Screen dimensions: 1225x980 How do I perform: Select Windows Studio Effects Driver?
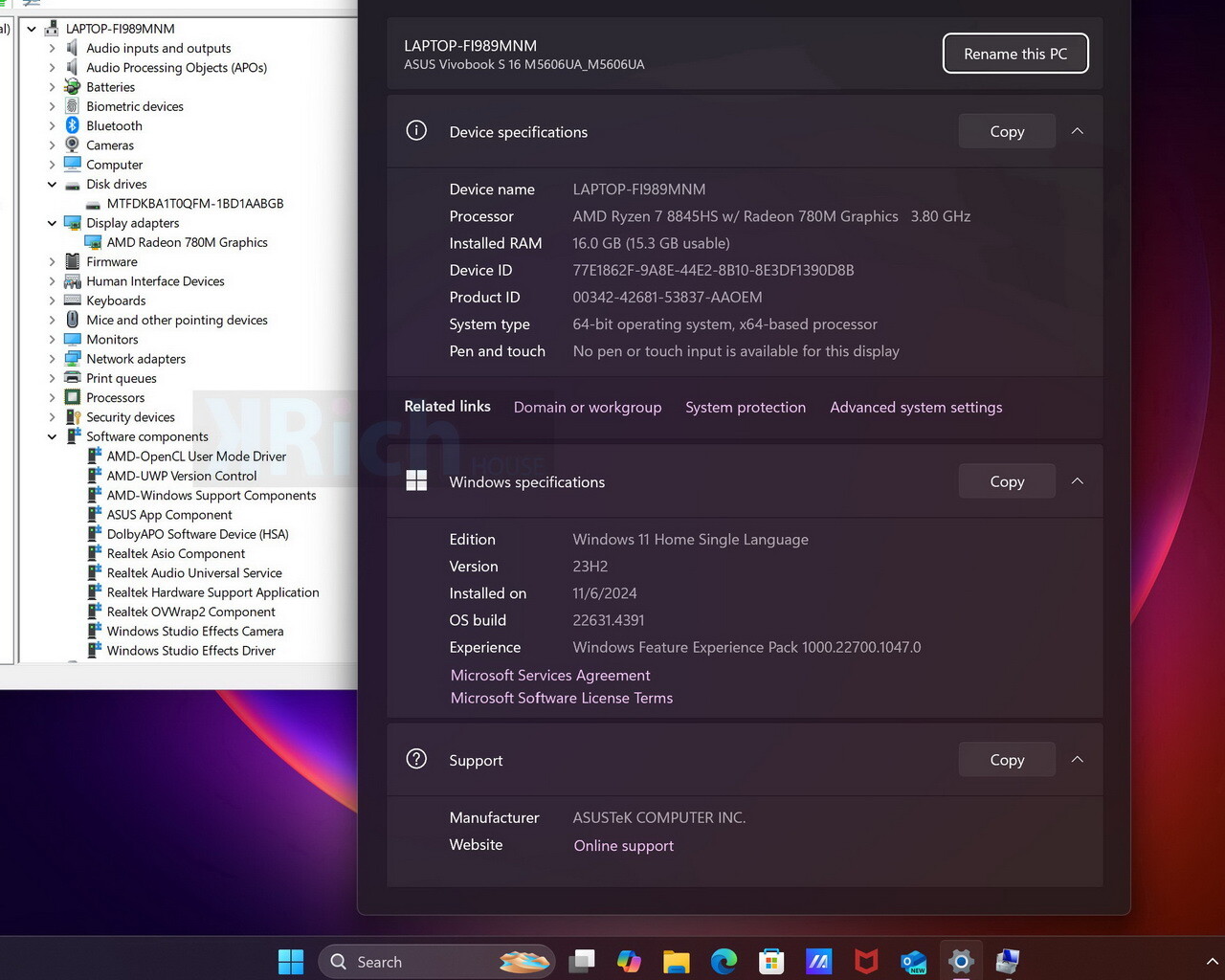pyautogui.click(x=190, y=651)
